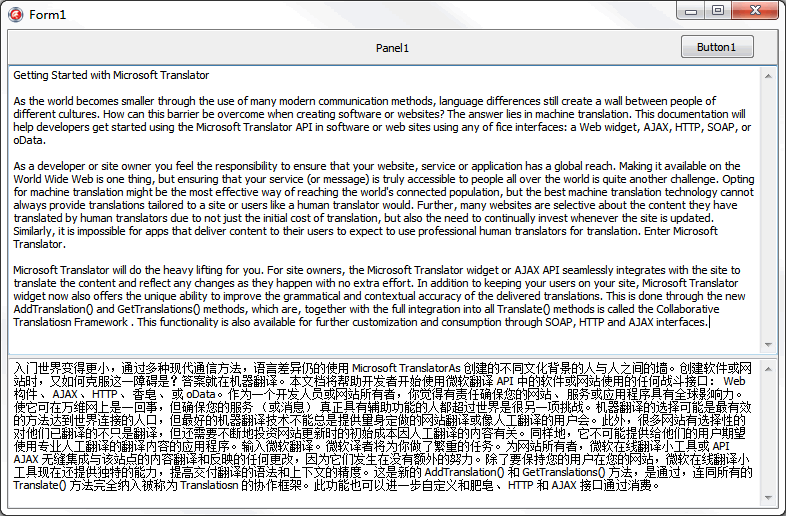Click 'Translator.' ending the second paragraph
This screenshot has width=786, height=516.
pyautogui.click(x=40, y=244)
